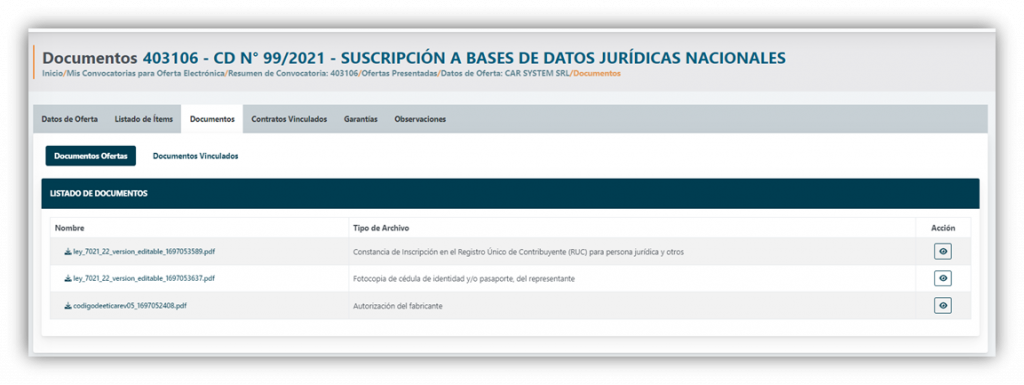Download file codigodeeticarev05_1697052408.pdf via its name
The image size is (1024, 385).
pyautogui.click(x=130, y=305)
